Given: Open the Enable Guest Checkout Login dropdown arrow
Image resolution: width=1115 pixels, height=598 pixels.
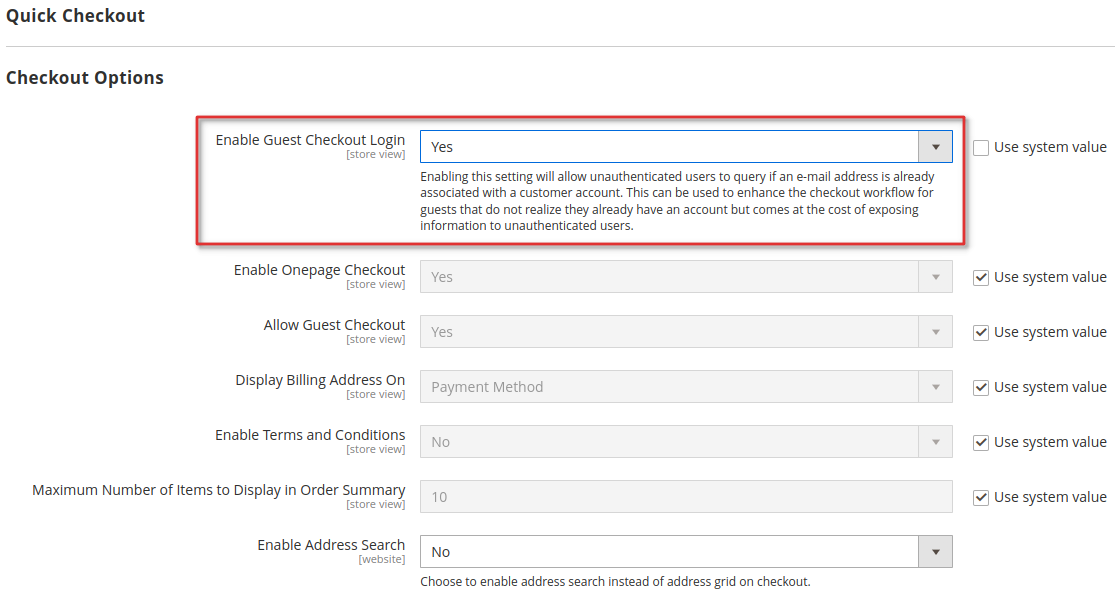Looking at the screenshot, I should (935, 146).
